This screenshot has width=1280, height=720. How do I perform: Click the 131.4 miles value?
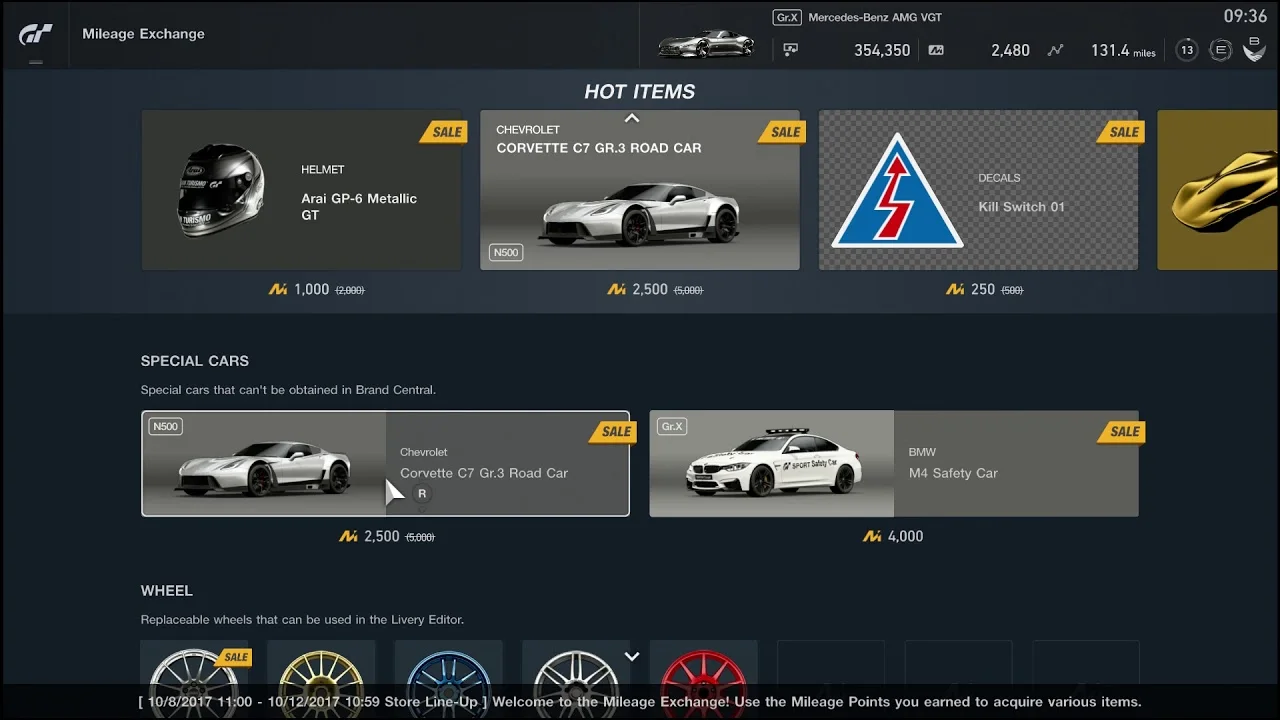(x=1123, y=50)
